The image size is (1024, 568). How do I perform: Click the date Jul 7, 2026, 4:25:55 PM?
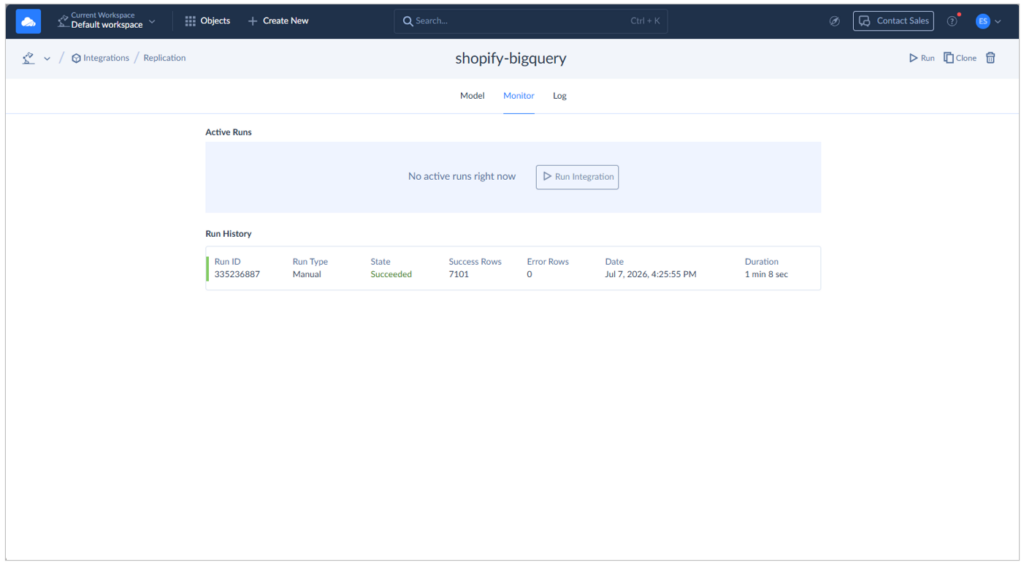pos(650,275)
